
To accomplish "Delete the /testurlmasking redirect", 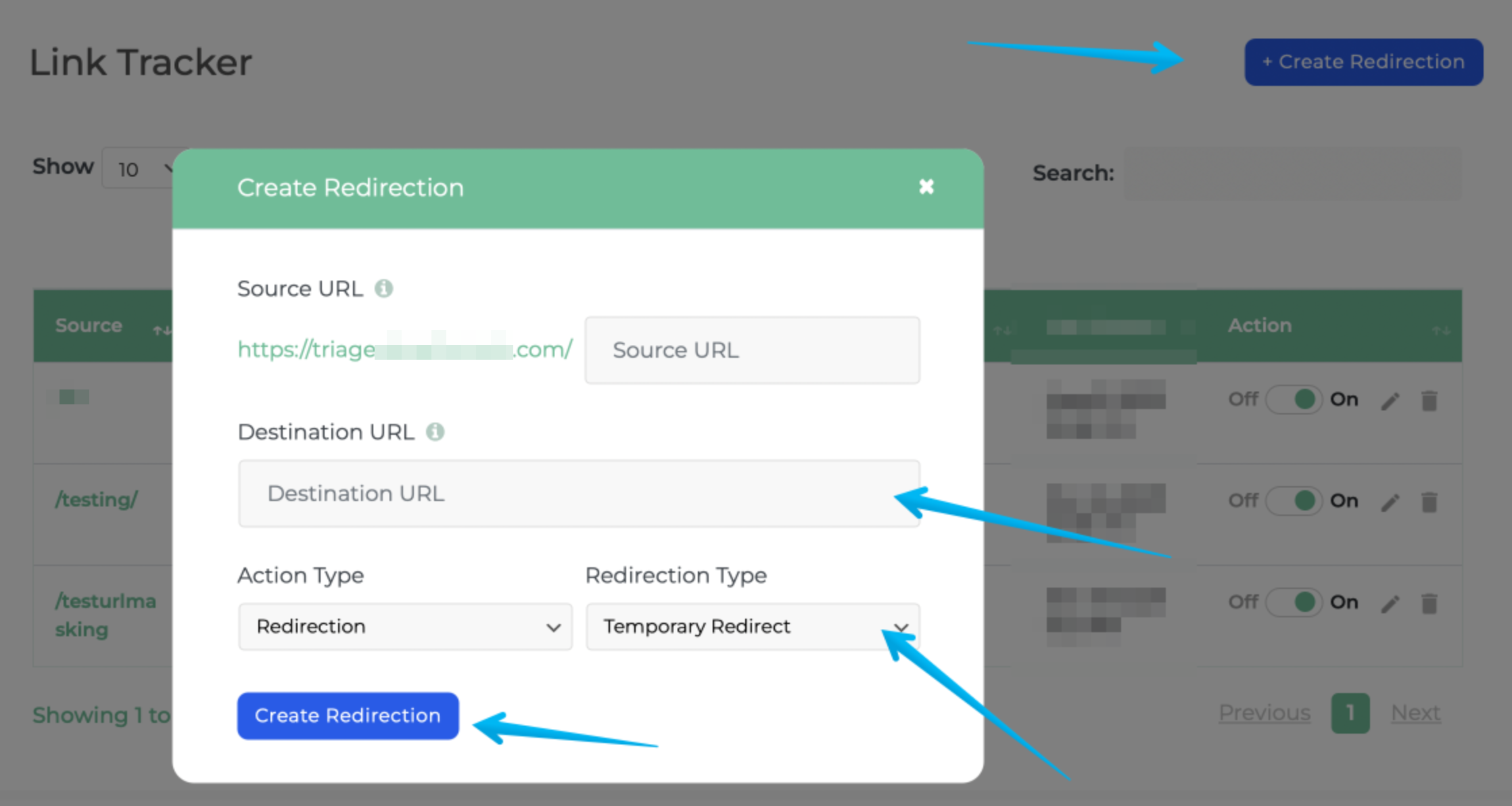I will pos(1430,602).
